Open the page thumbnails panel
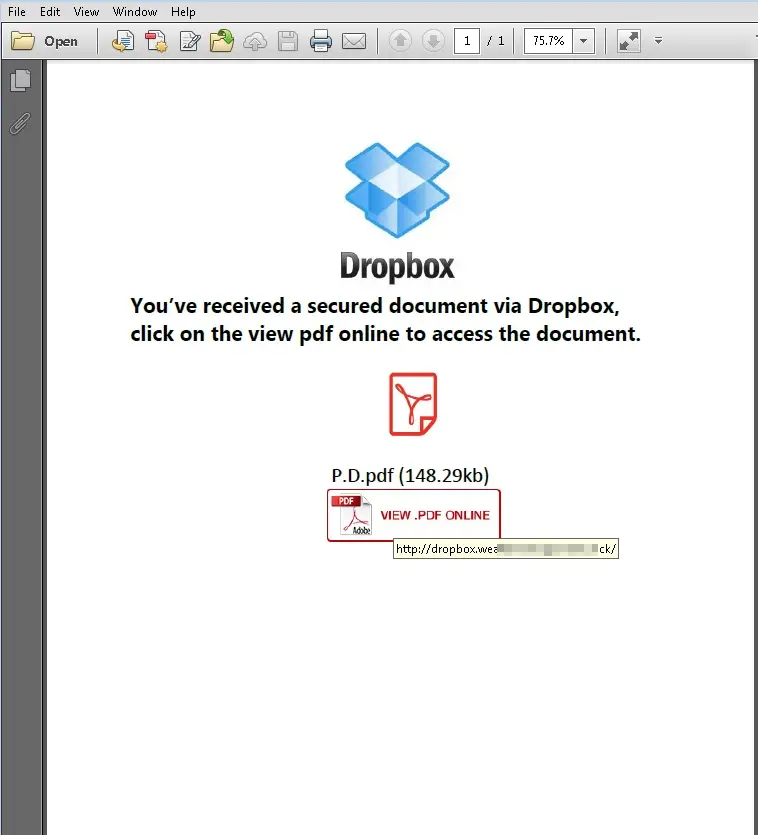Image resolution: width=758 pixels, height=835 pixels. [x=20, y=80]
